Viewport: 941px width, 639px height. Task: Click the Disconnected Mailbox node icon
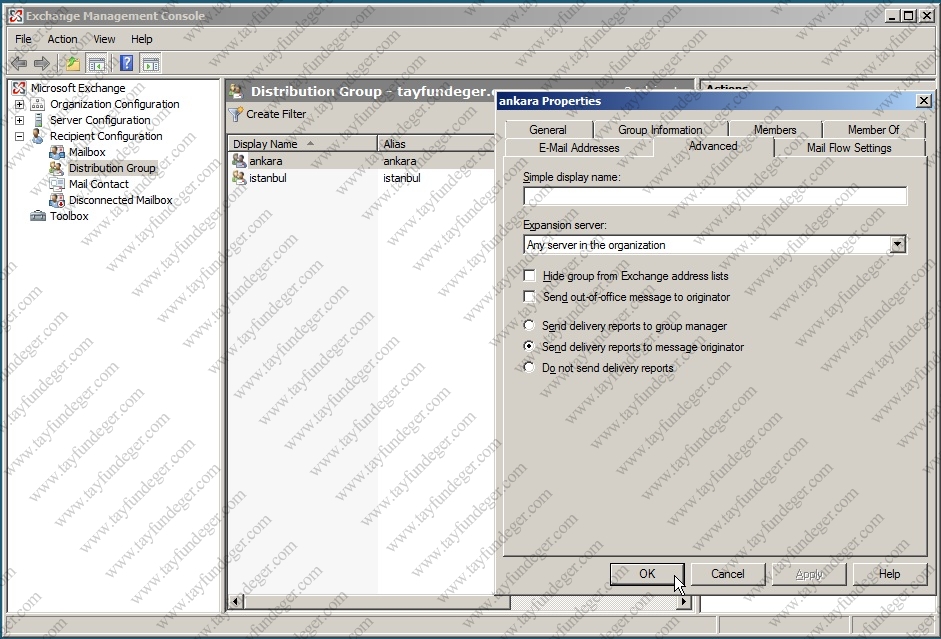[57, 200]
